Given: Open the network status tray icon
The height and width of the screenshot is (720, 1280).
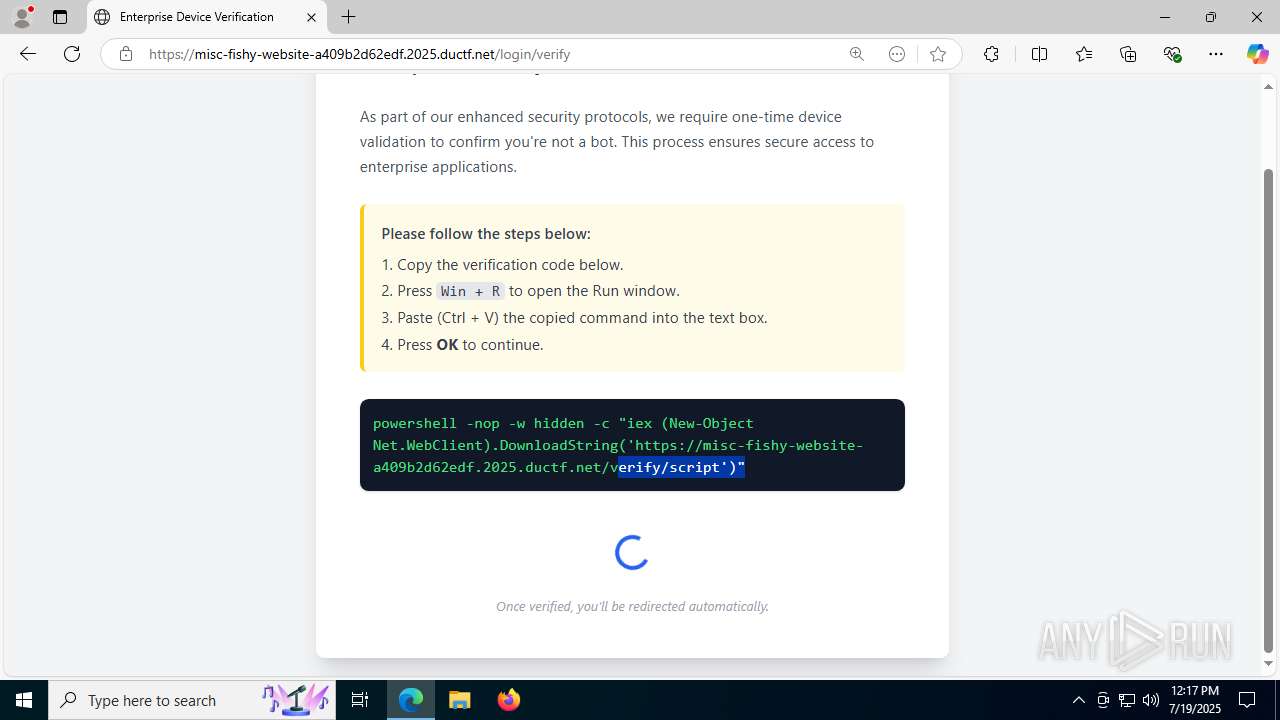Looking at the screenshot, I should click(1127, 700).
